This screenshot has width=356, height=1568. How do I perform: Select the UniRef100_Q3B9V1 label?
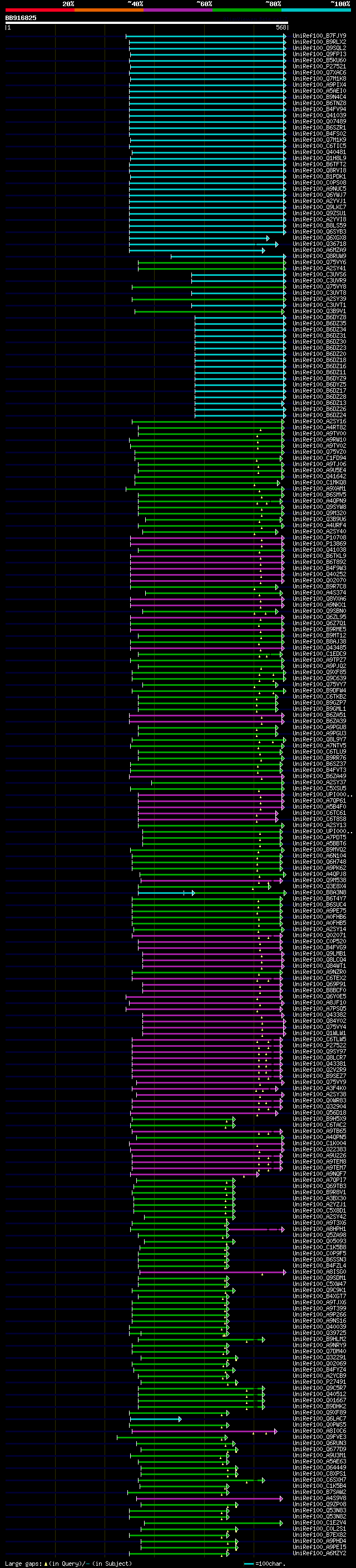(x=319, y=311)
